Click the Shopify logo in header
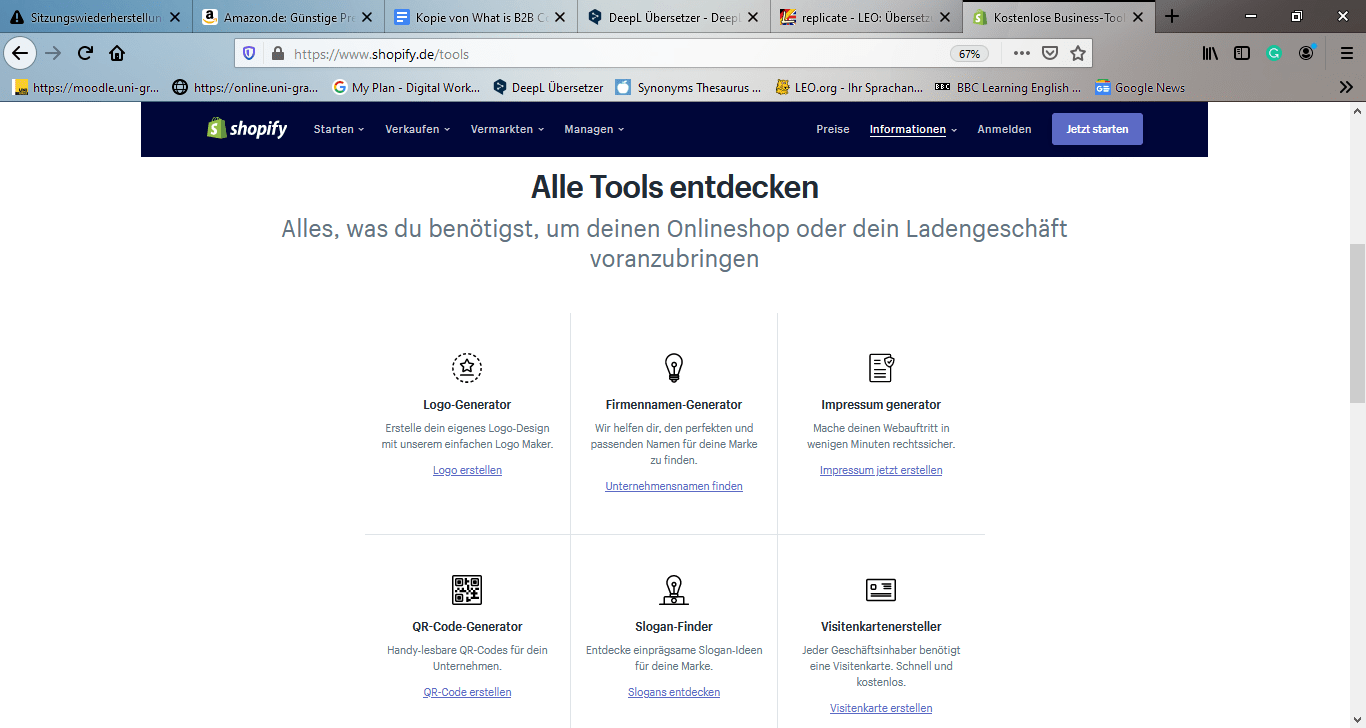The width and height of the screenshot is (1366, 728). point(247,129)
